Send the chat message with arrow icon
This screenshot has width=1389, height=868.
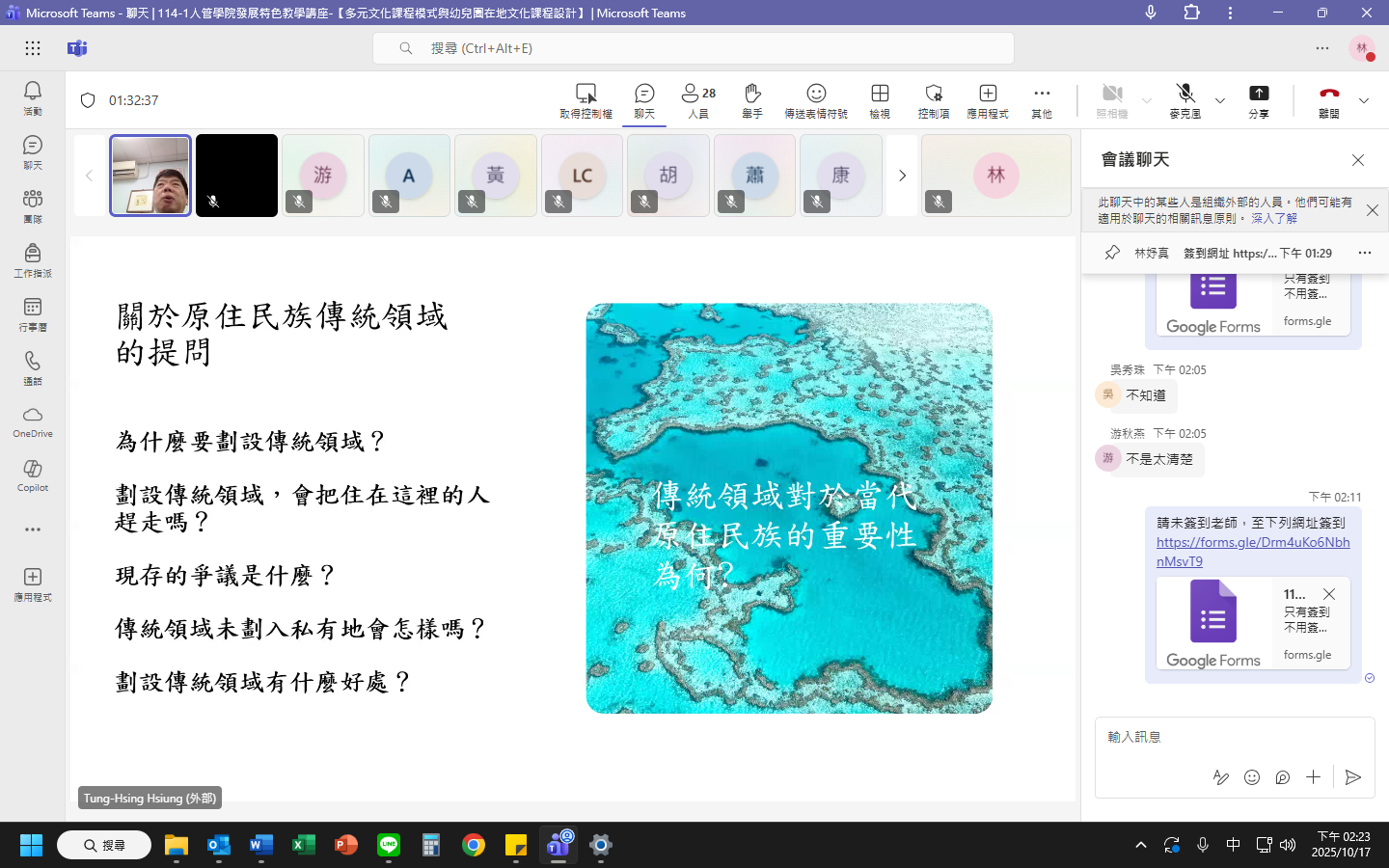(x=1353, y=777)
